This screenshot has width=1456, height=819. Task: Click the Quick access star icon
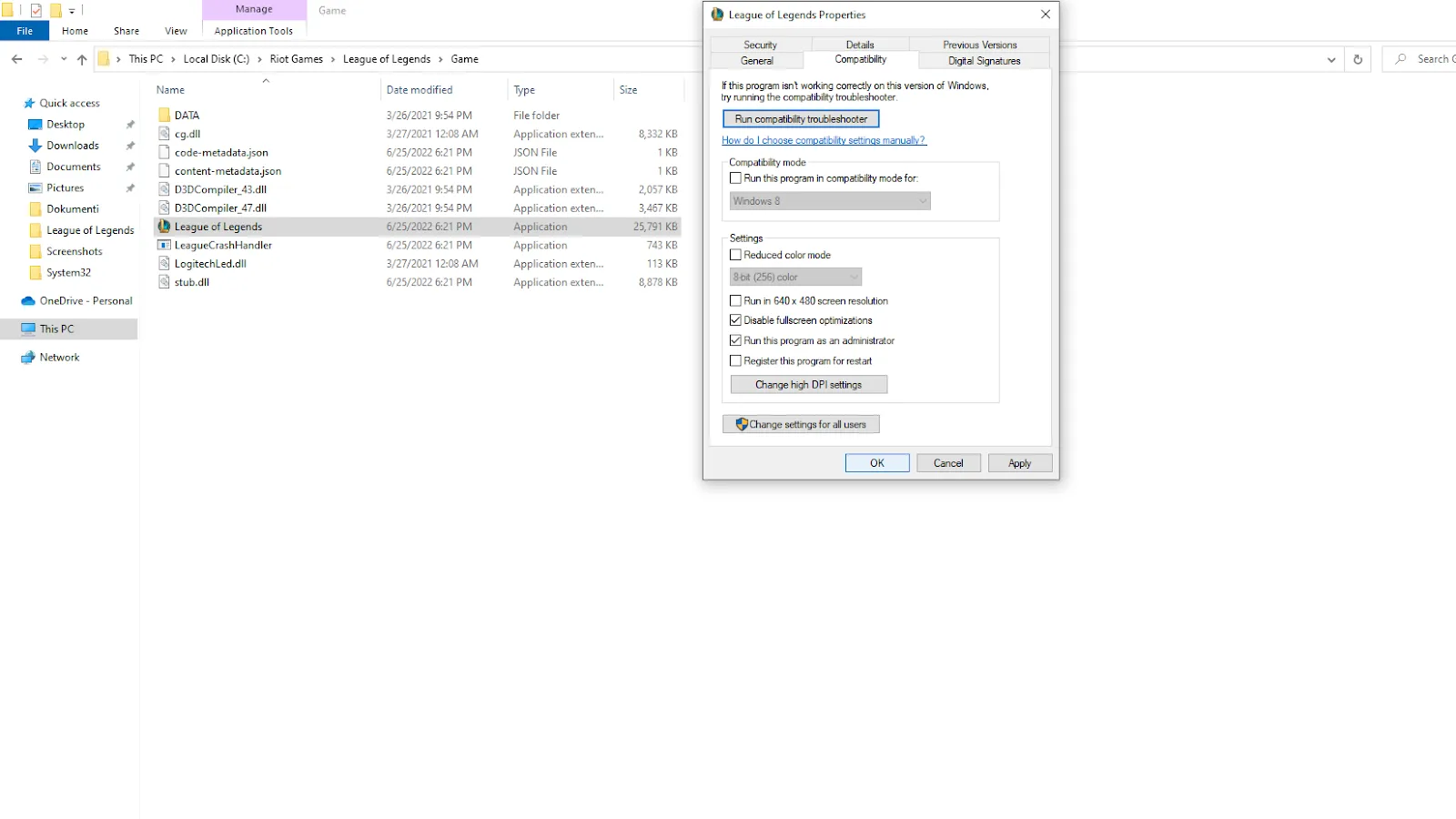pos(29,103)
